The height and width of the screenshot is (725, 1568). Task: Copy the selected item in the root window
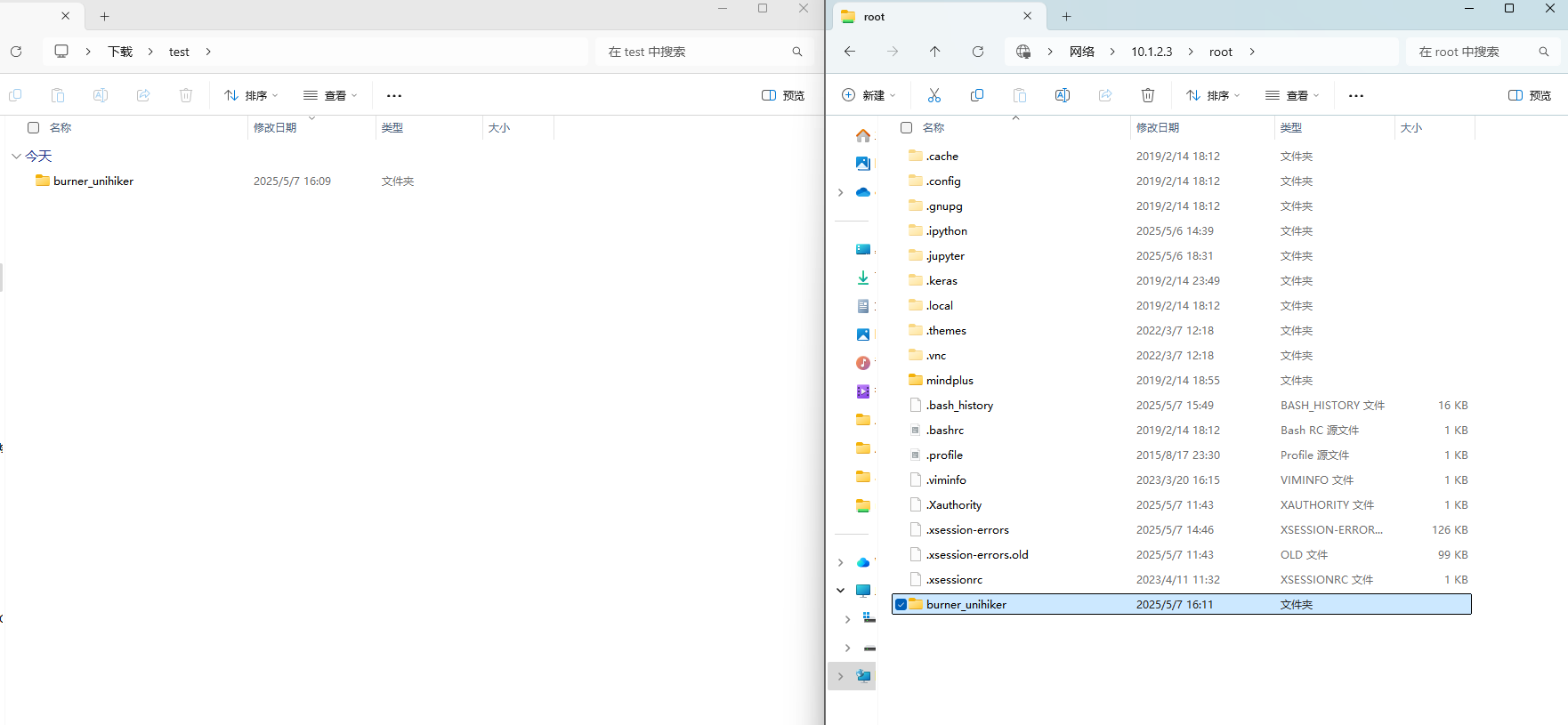click(x=977, y=95)
